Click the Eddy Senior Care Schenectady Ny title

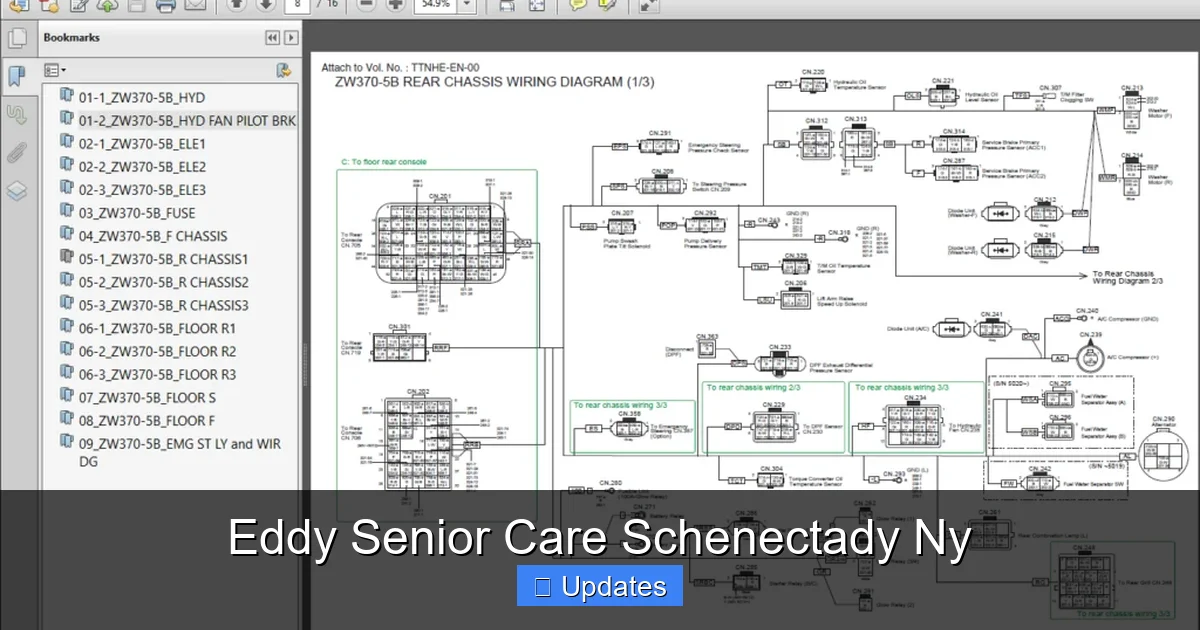(x=600, y=539)
